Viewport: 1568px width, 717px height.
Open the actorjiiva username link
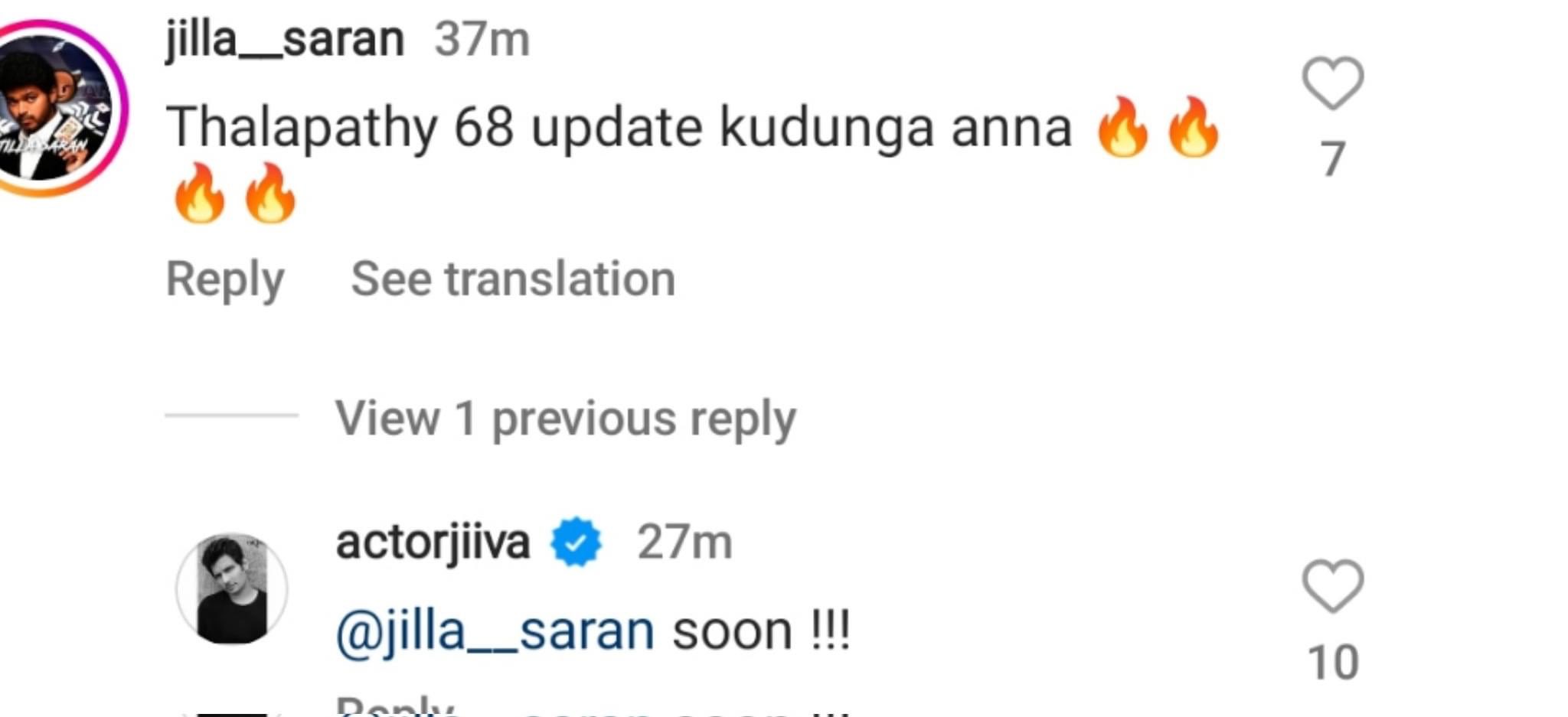[x=433, y=543]
